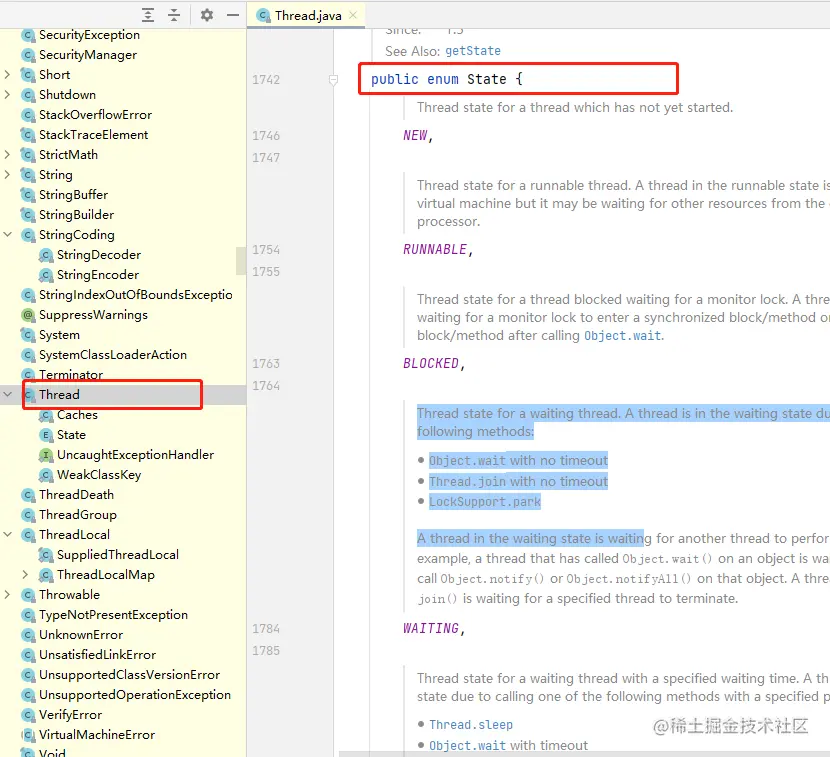Click the Collapse All toolbar icon
Viewport: 830px width, 757px height.
click(x=174, y=15)
